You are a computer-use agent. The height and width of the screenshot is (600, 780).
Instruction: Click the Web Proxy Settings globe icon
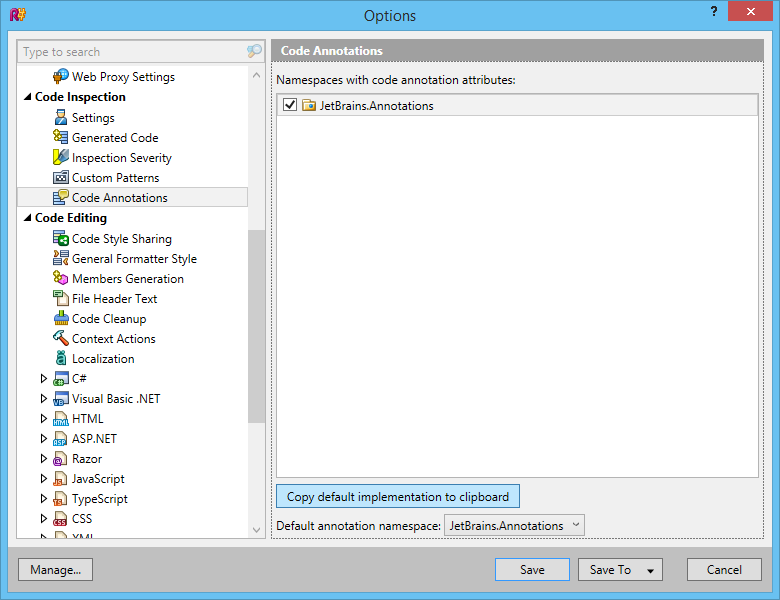[61, 77]
